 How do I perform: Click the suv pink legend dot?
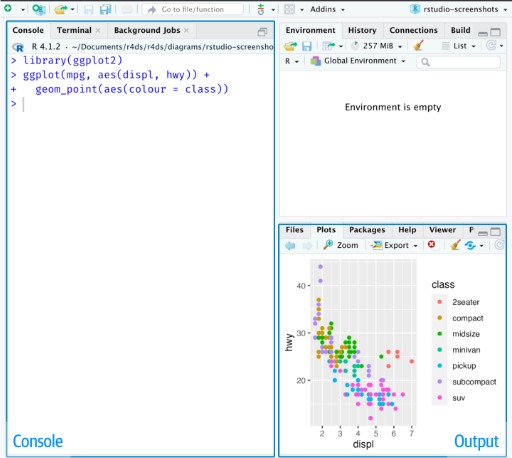440,397
